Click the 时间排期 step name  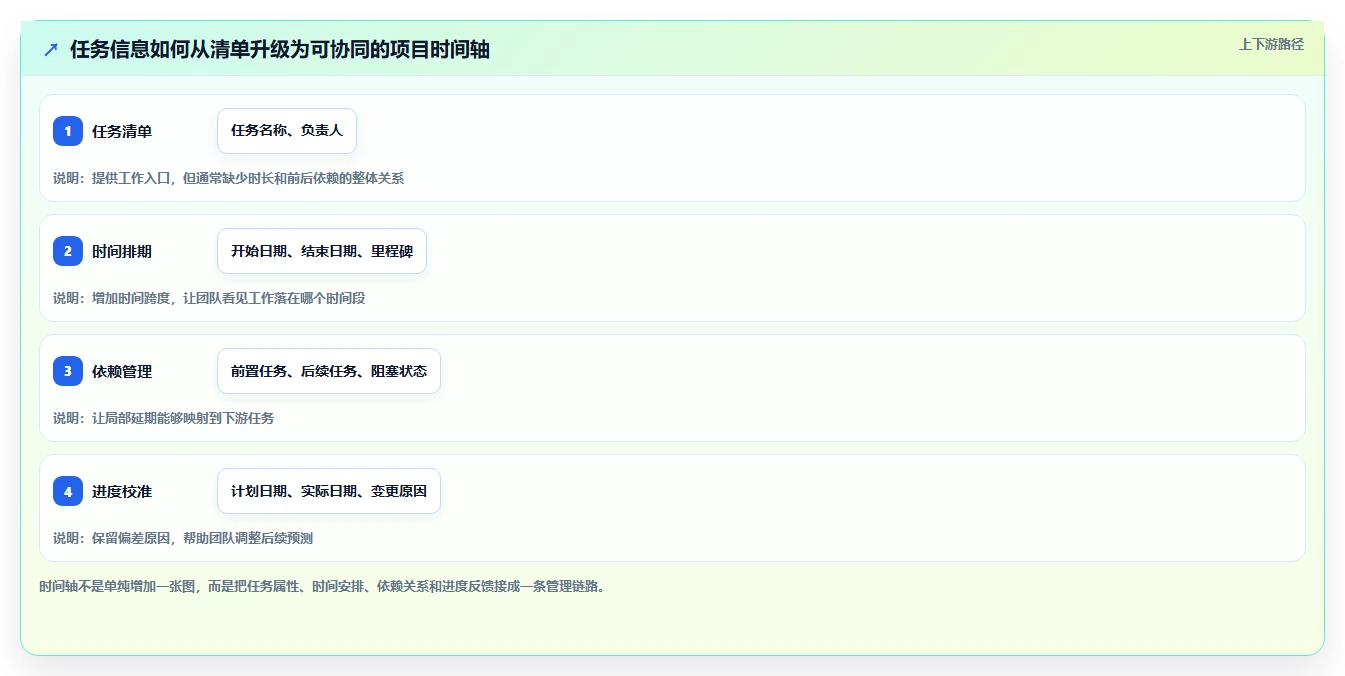click(122, 251)
